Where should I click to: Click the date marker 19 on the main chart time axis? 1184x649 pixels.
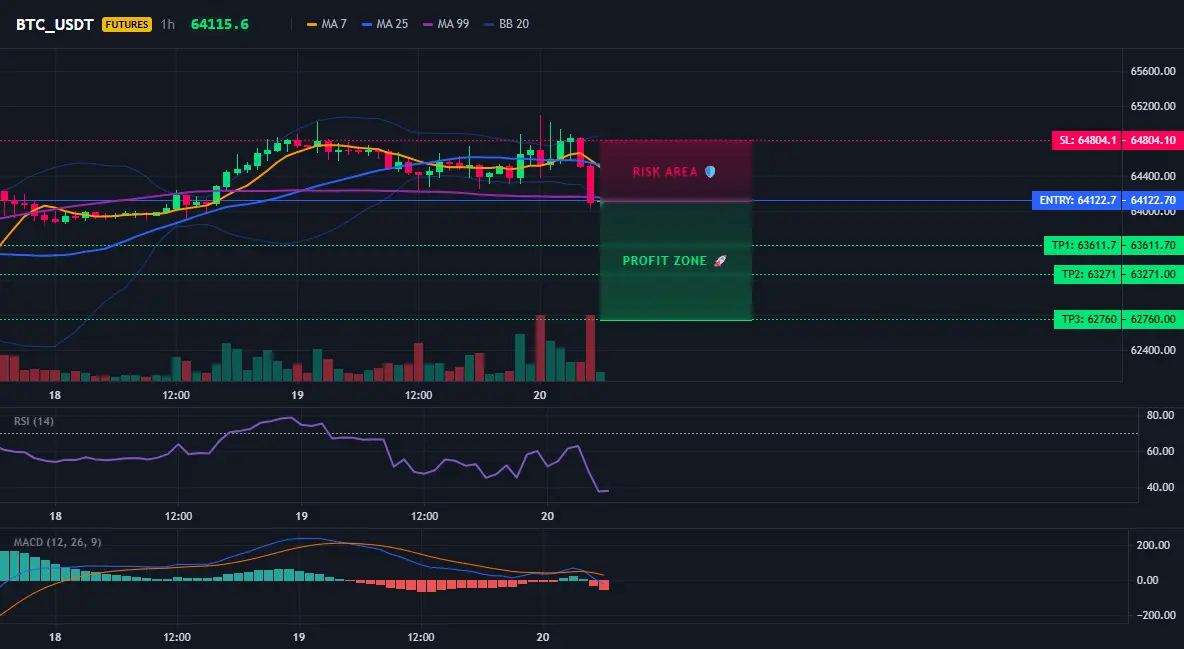[298, 395]
